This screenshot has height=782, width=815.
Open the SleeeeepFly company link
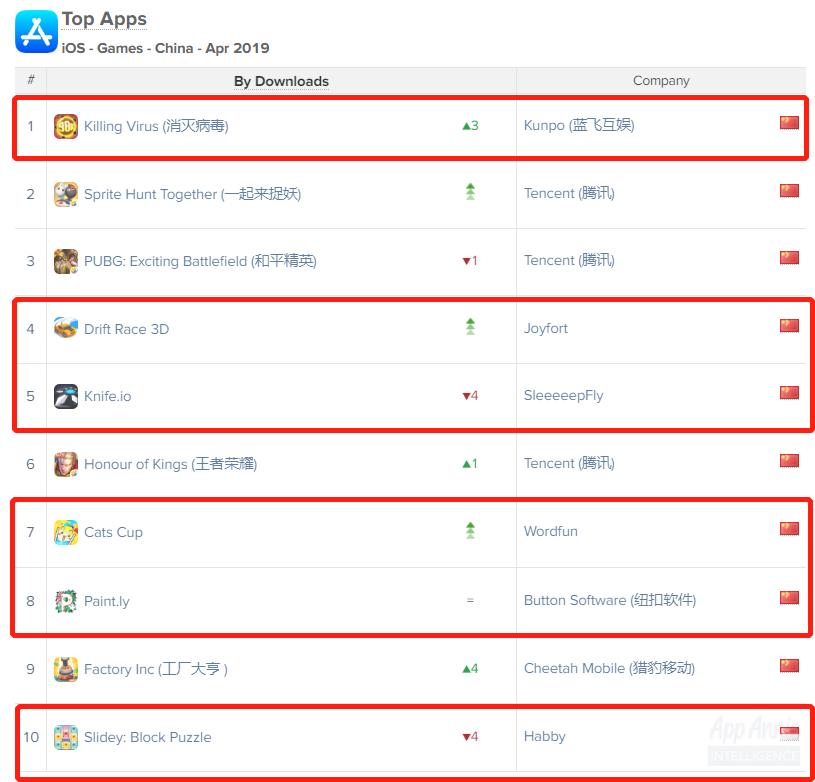[563, 395]
